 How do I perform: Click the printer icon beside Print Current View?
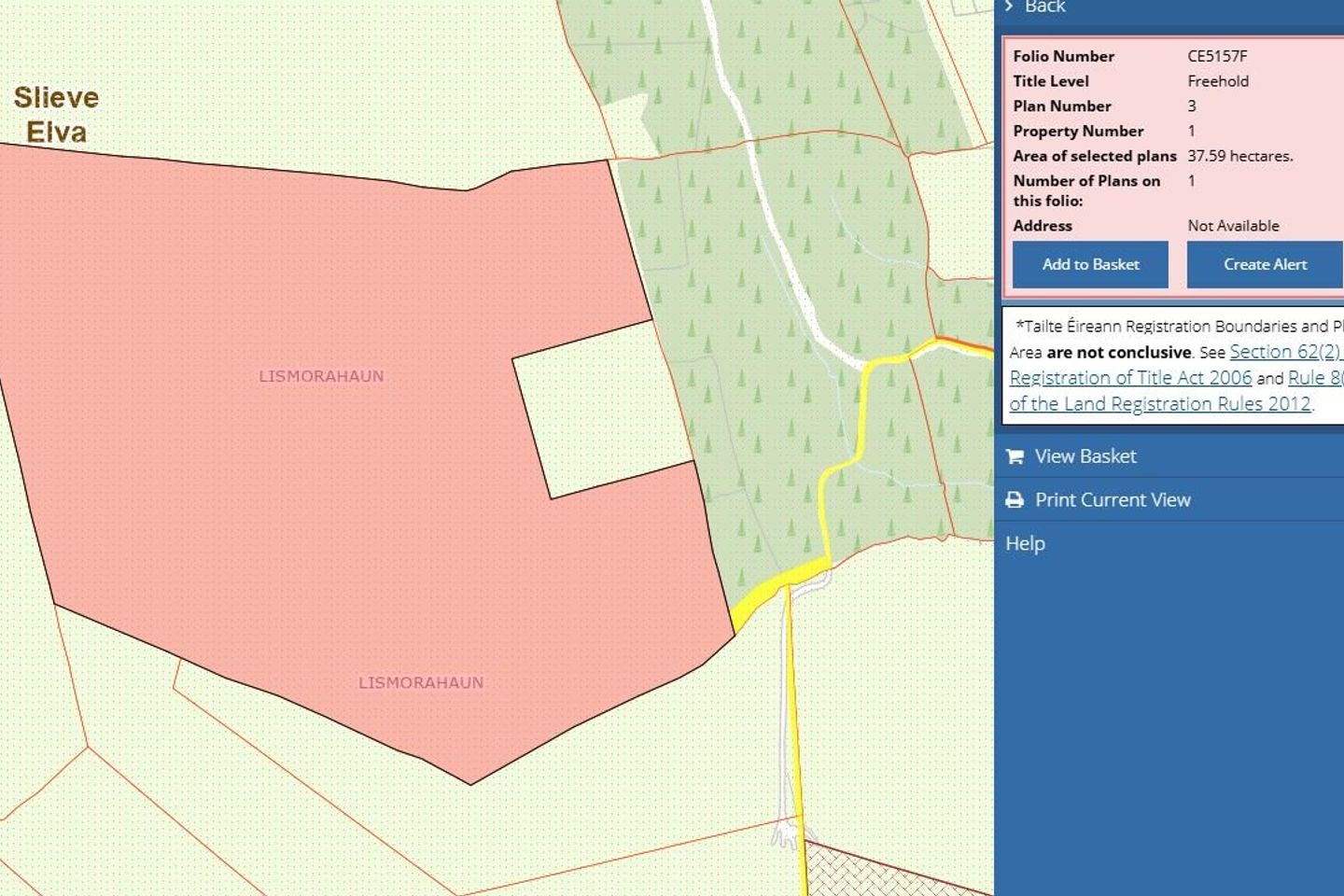click(x=1015, y=499)
